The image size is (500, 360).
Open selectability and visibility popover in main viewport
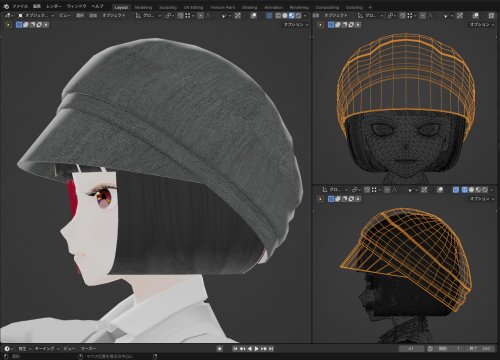point(226,16)
